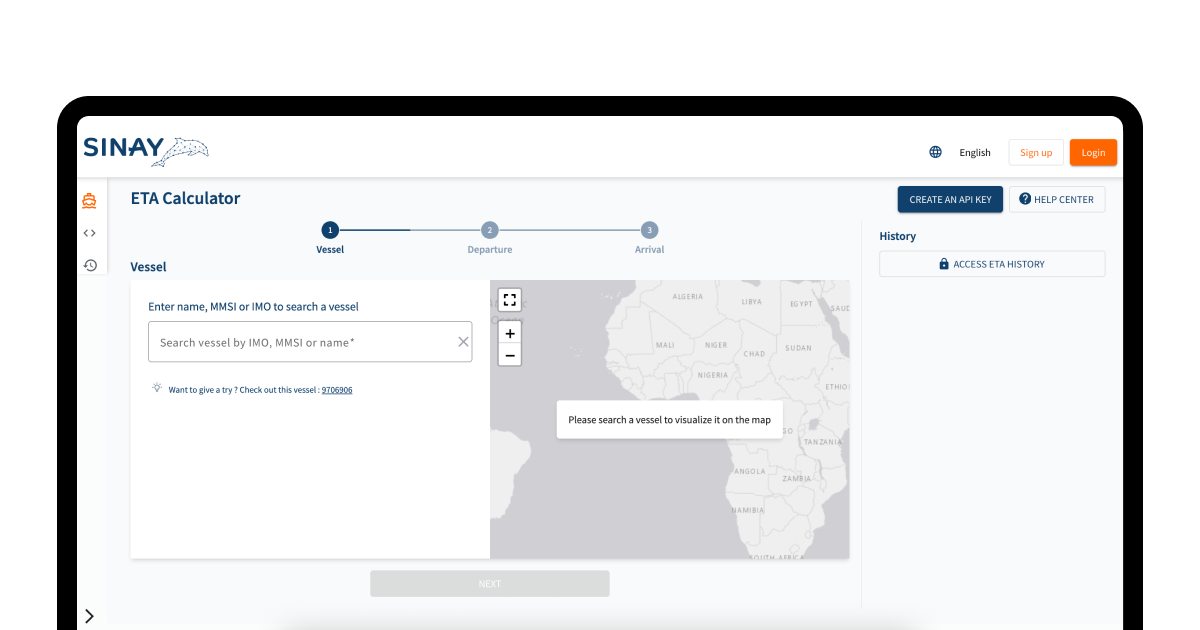The image size is (1200, 630).
Task: Open the developer code brackets sidebar icon
Action: coord(90,233)
